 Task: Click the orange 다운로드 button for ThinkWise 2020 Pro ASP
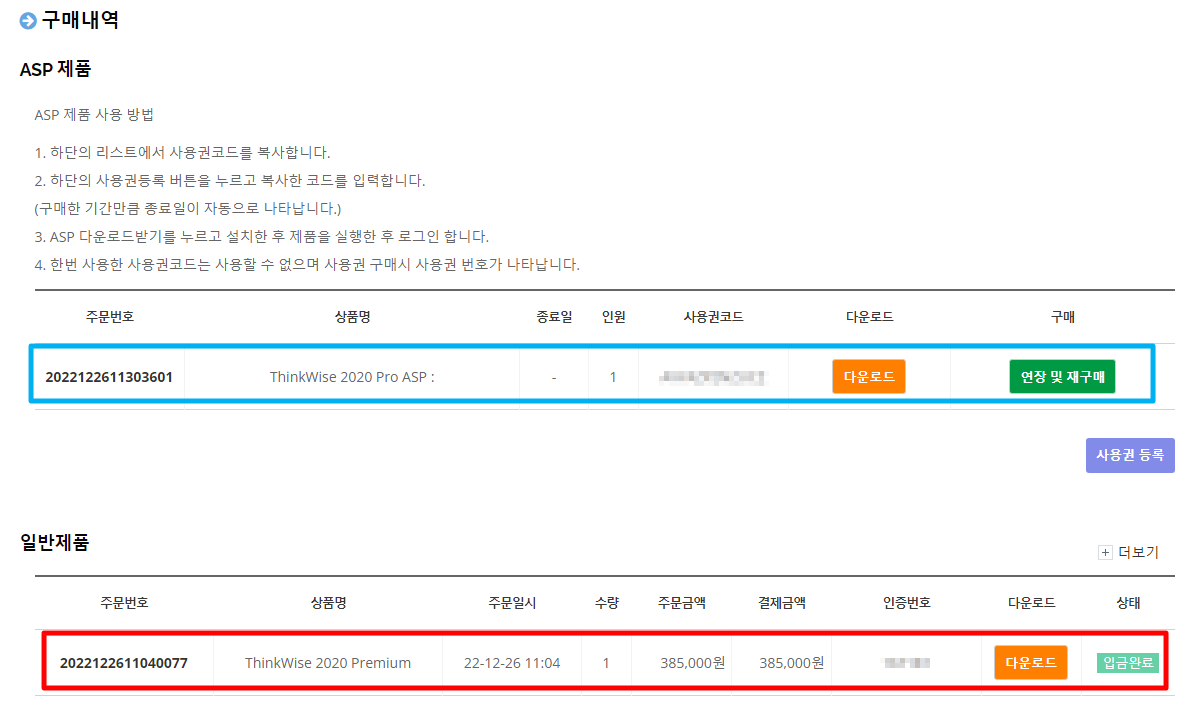[868, 376]
